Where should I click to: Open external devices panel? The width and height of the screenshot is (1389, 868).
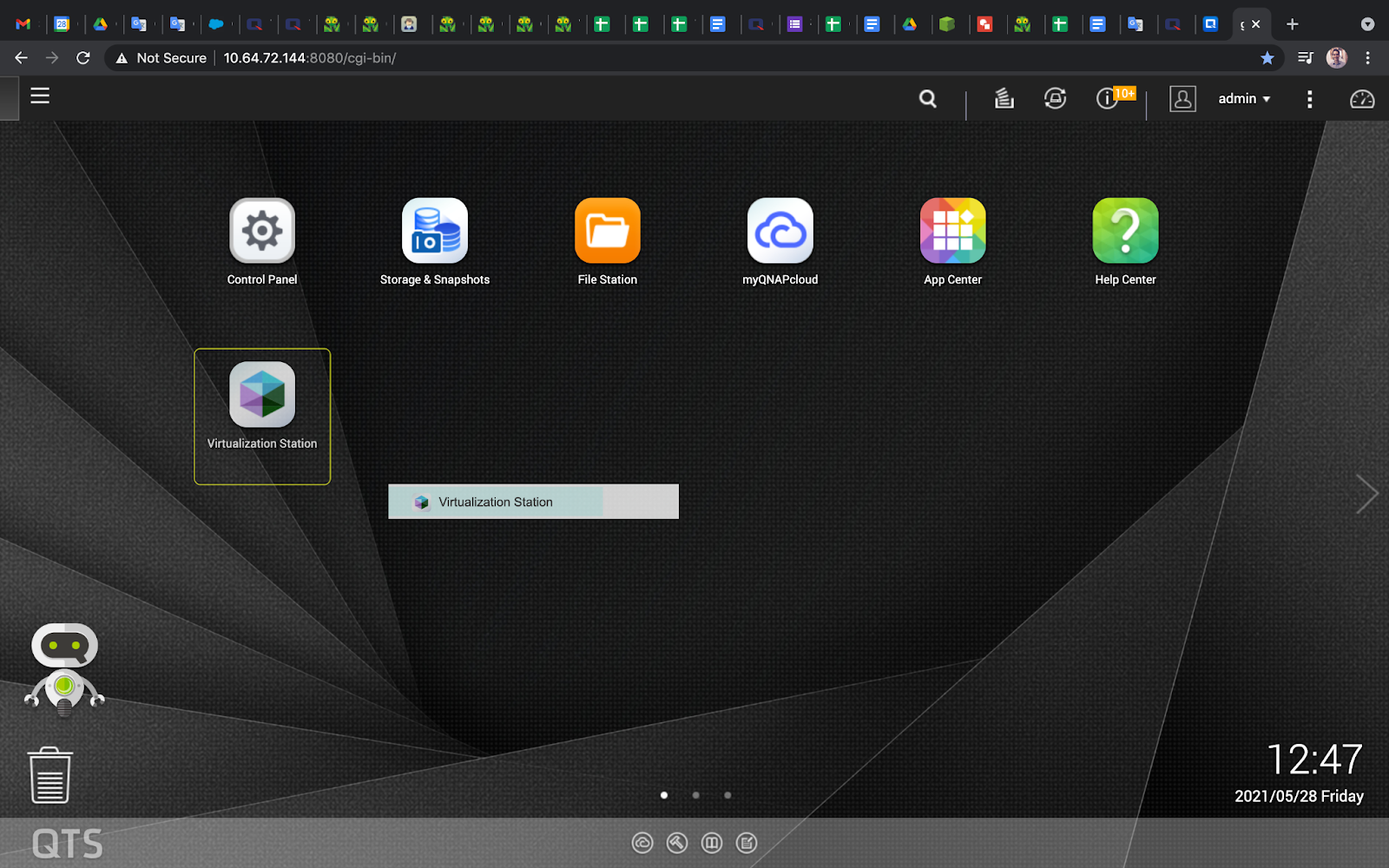(x=1055, y=98)
